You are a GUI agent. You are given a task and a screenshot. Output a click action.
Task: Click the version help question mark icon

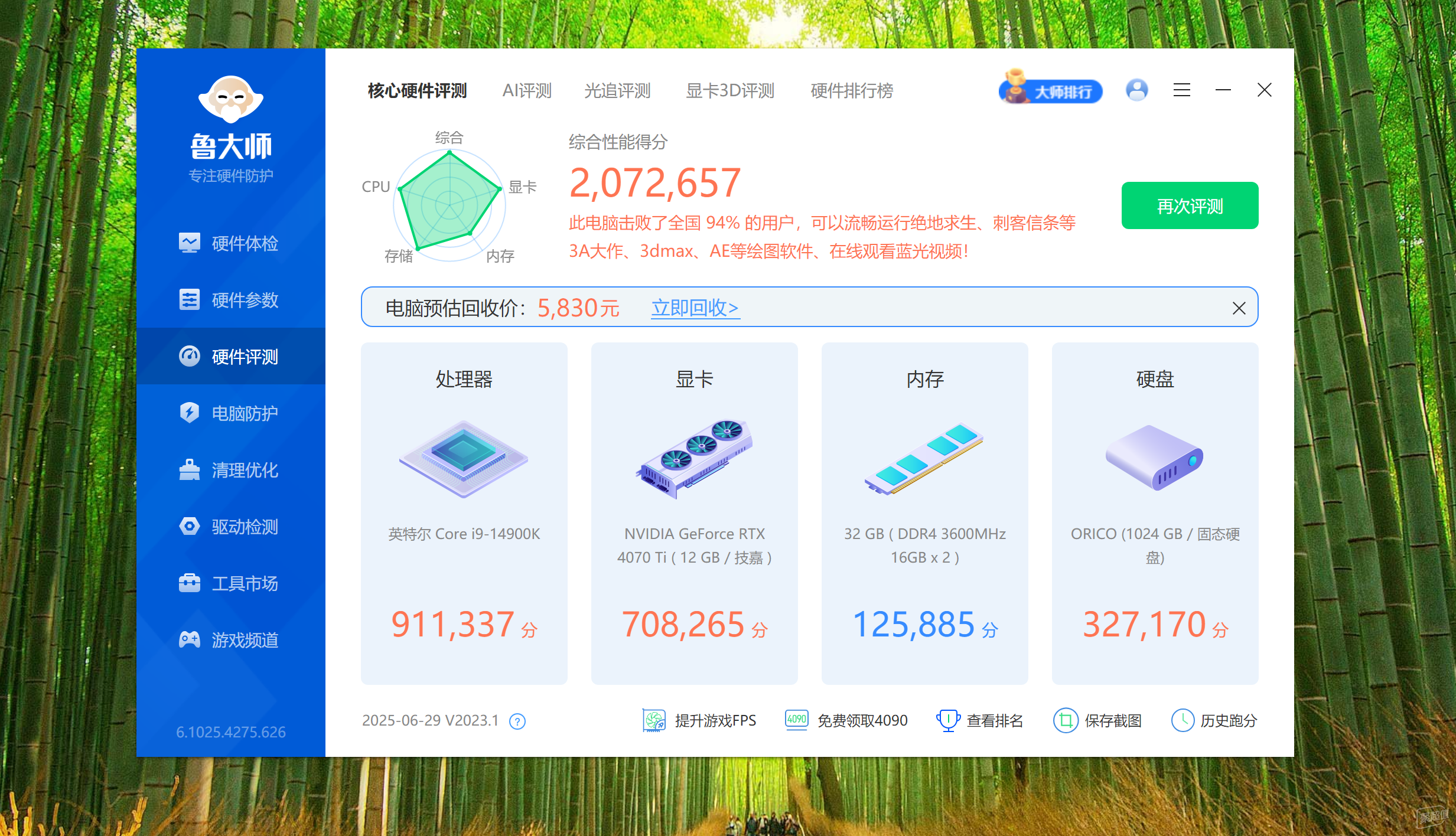(x=517, y=721)
